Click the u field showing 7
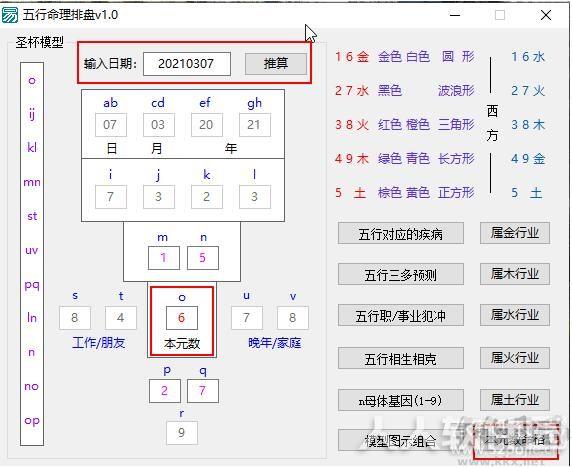This screenshot has height=468, width=572. click(247, 318)
